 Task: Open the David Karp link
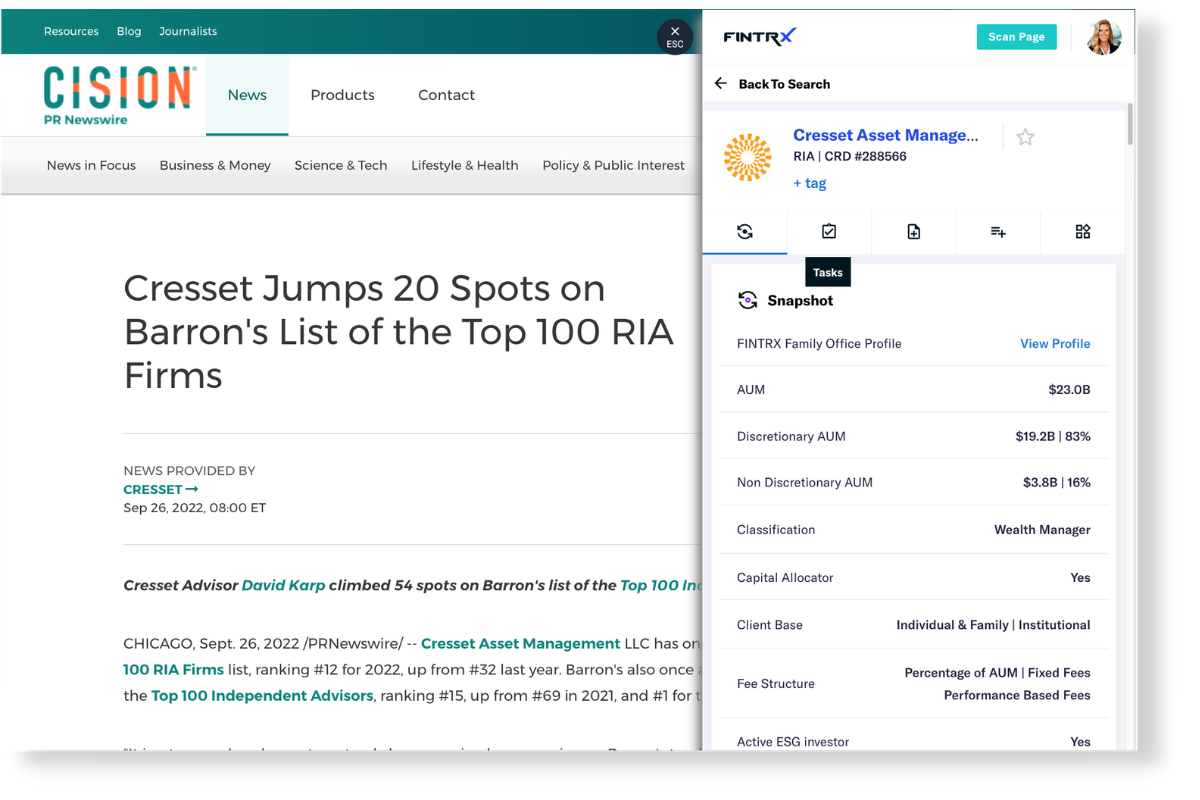click(x=283, y=585)
